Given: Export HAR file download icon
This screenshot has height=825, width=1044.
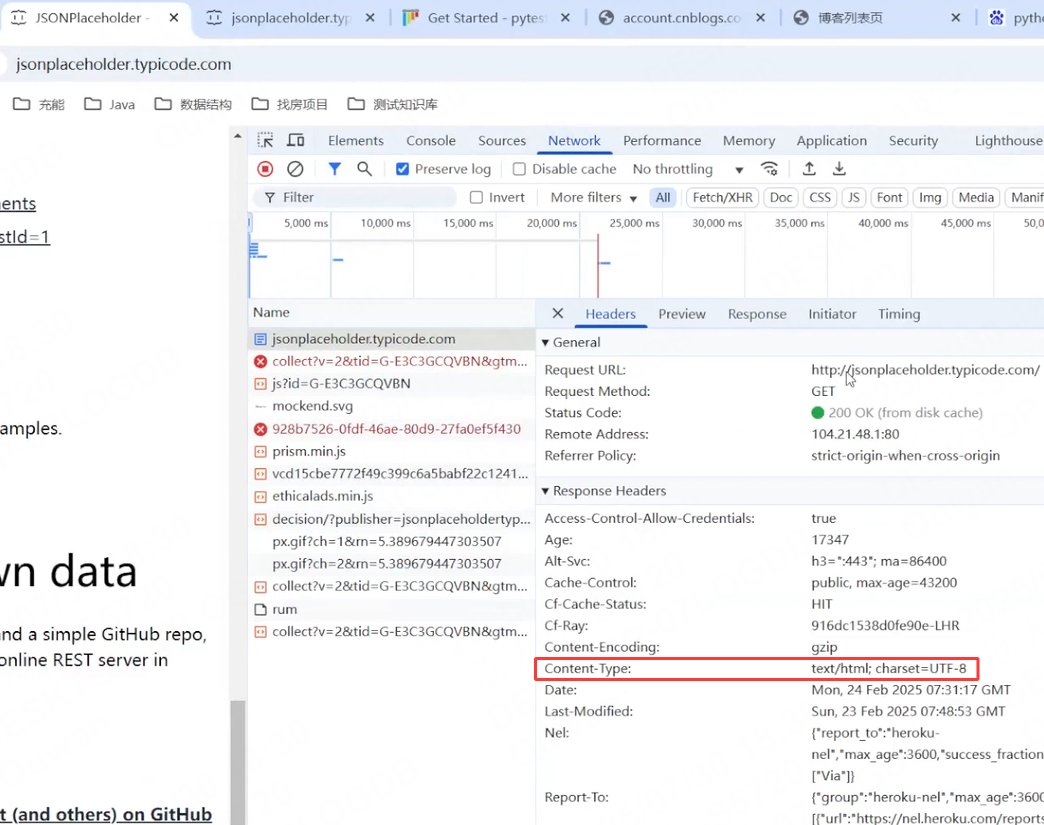Looking at the screenshot, I should [839, 169].
